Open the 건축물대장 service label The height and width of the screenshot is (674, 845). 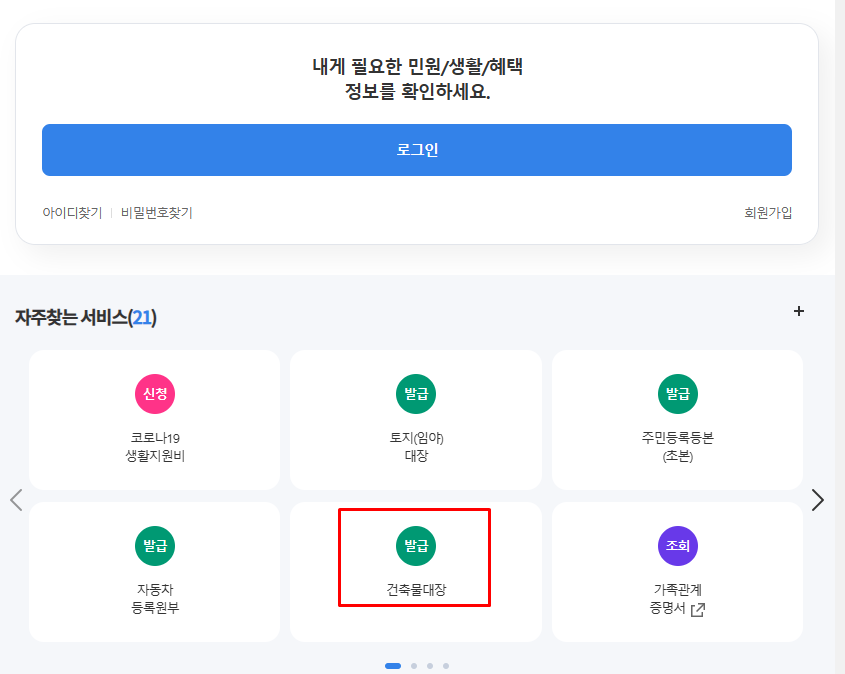[416, 590]
